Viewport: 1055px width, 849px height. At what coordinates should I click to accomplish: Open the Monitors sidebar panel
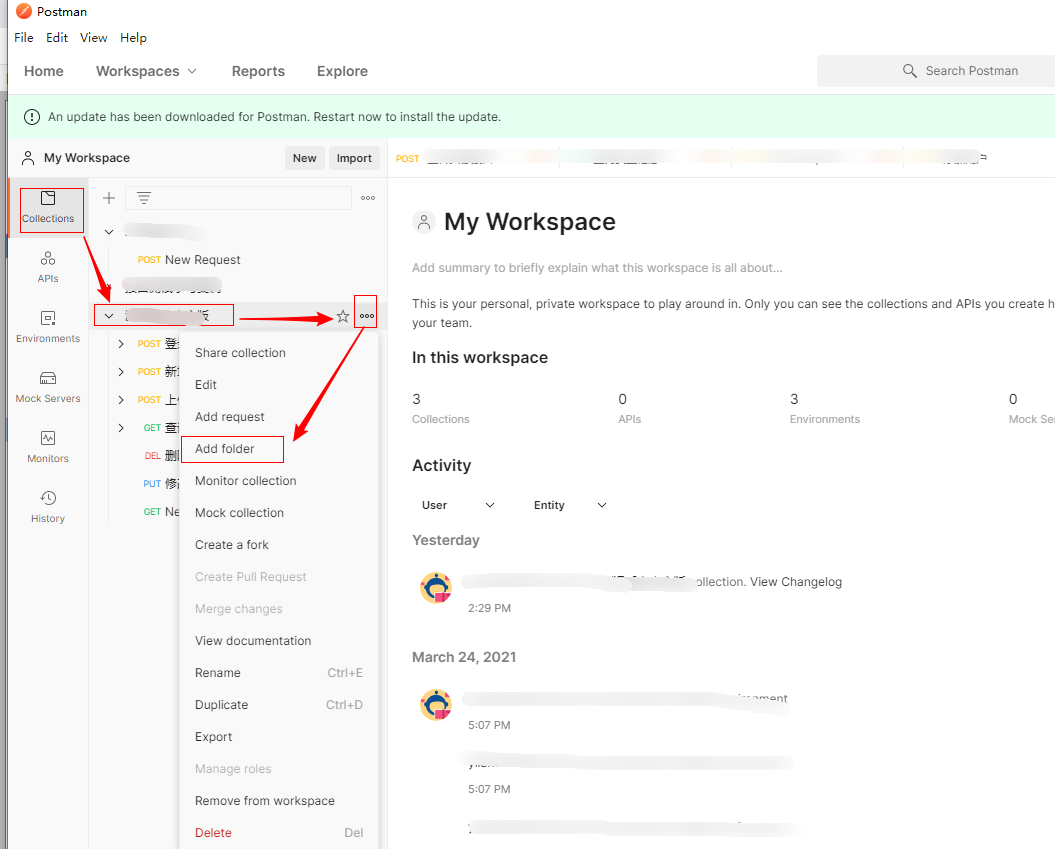[x=48, y=447]
